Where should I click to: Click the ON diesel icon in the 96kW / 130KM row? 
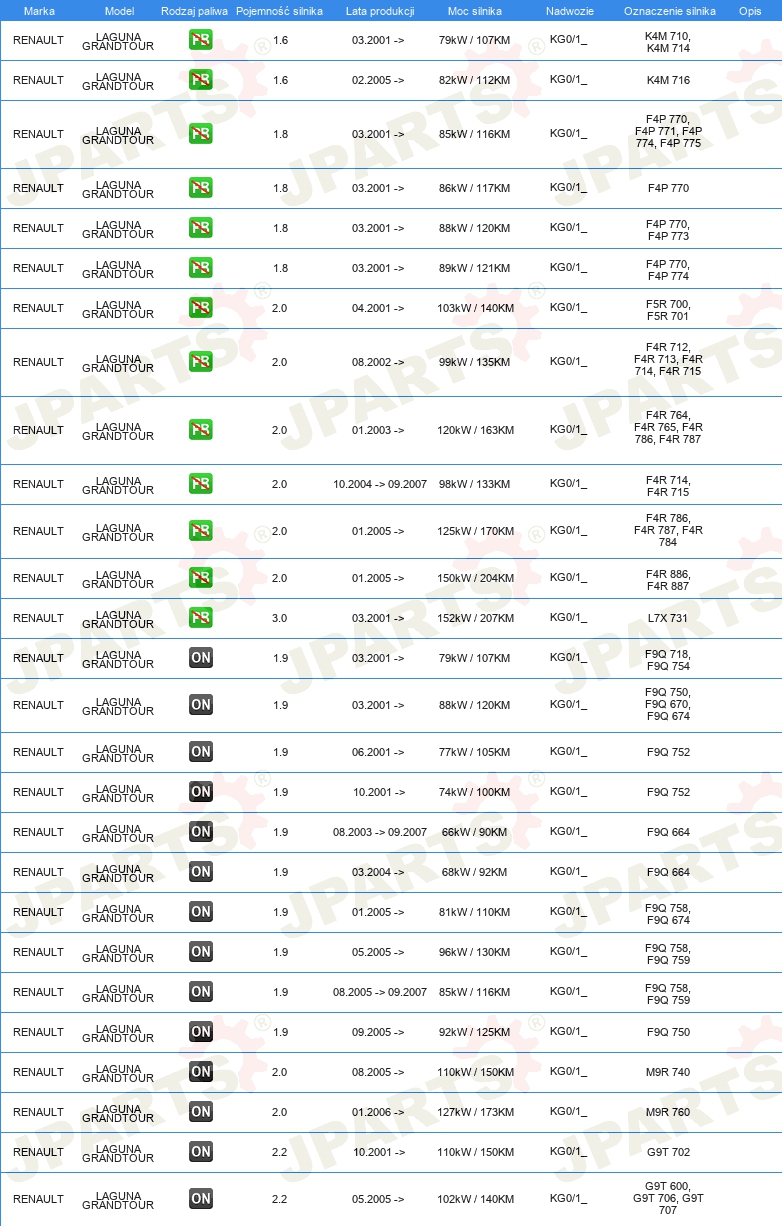pyautogui.click(x=201, y=952)
